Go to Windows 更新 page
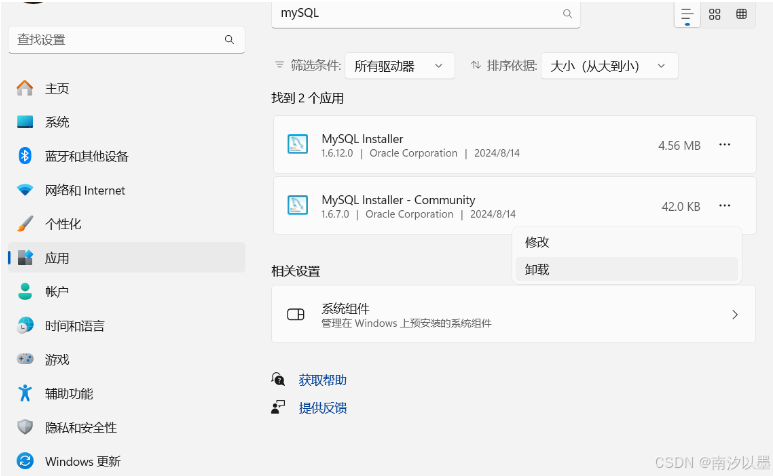 tap(82, 461)
